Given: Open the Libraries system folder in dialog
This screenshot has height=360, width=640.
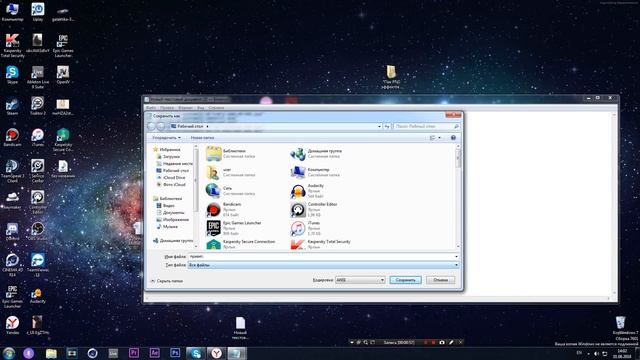Looking at the screenshot, I should pyautogui.click(x=231, y=153).
